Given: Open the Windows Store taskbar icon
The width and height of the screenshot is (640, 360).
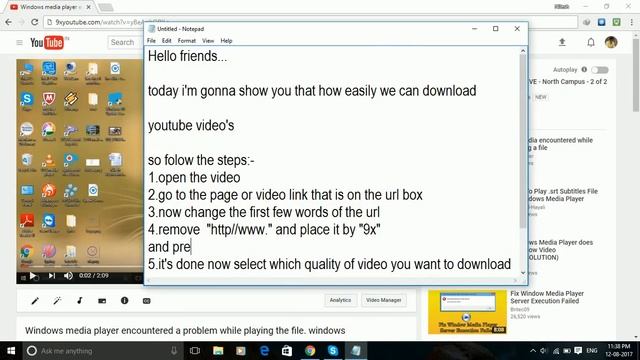Looking at the screenshot, I should click(x=287, y=351).
